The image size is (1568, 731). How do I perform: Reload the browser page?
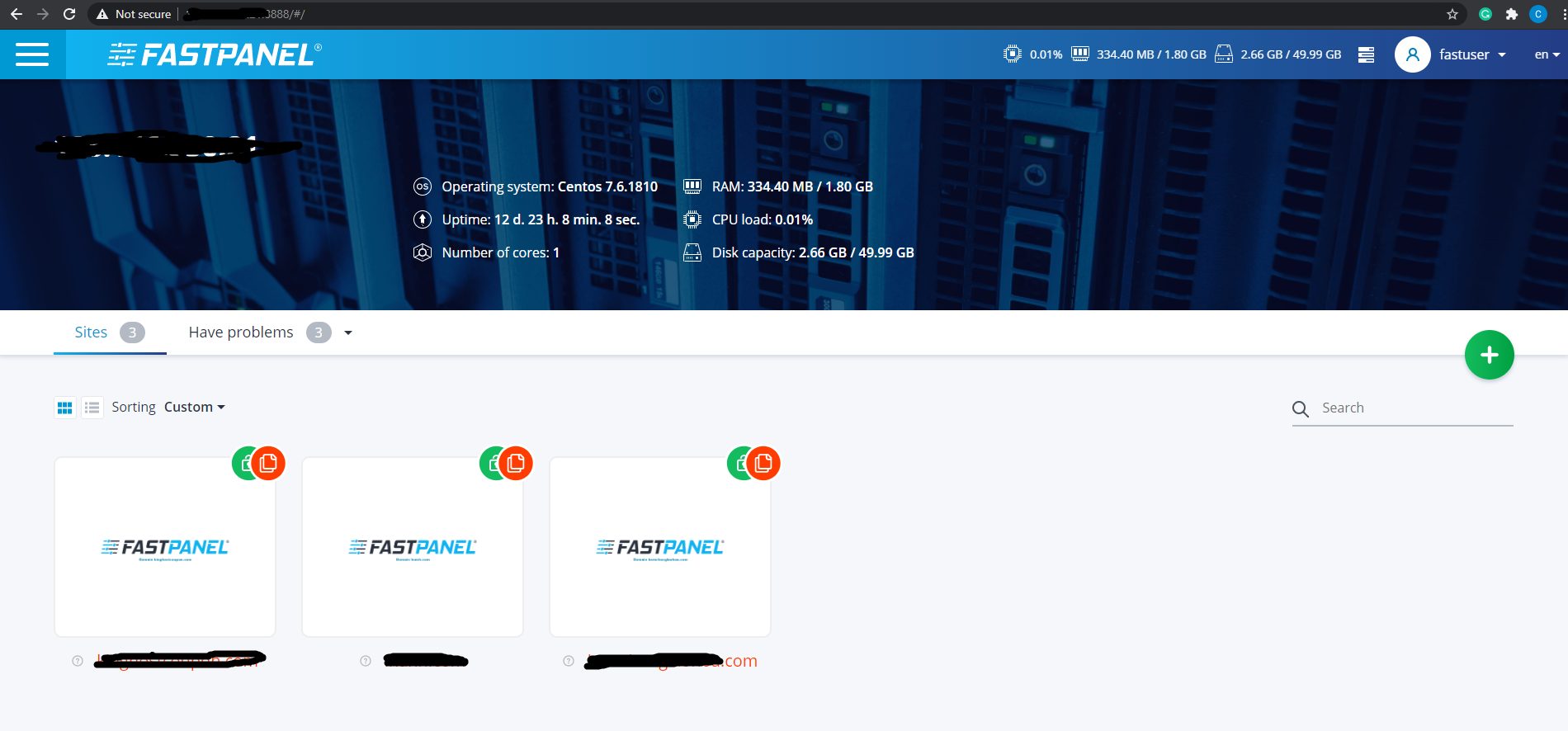69,14
